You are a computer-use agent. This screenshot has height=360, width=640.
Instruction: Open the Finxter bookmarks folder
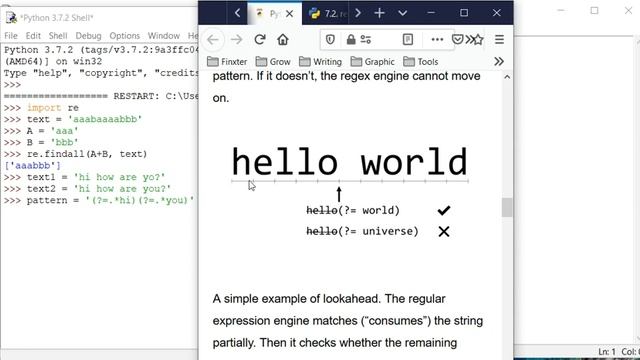(227, 62)
